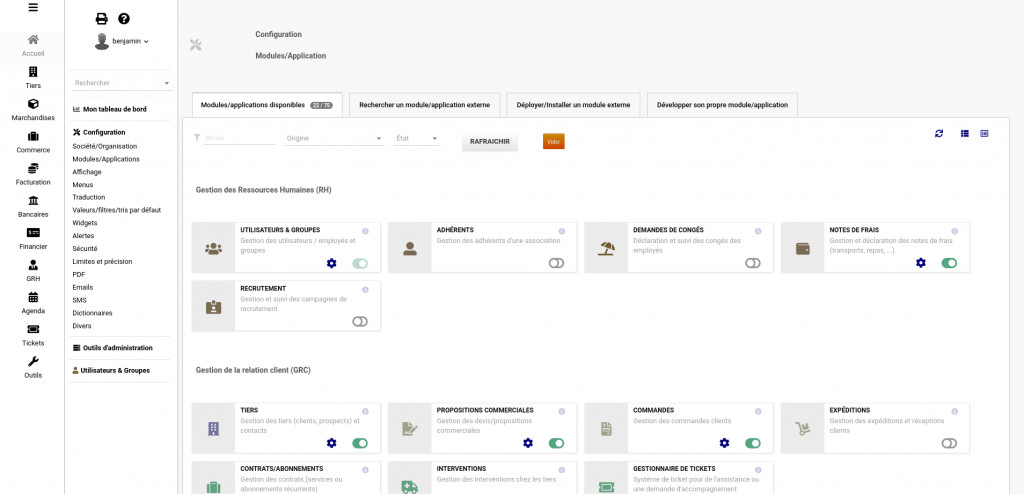The height and width of the screenshot is (494, 1024).
Task: Open Déployer/Installer un module externe tab
Action: [573, 104]
